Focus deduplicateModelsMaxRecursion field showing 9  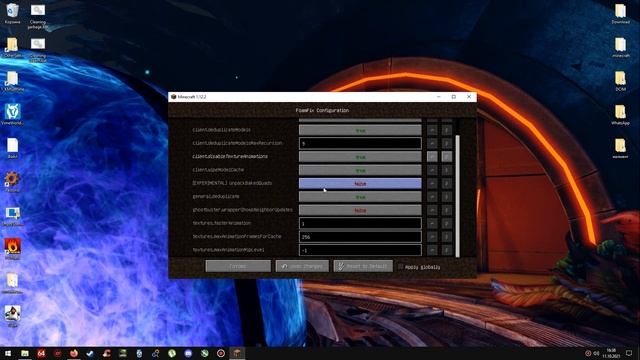tap(360, 143)
